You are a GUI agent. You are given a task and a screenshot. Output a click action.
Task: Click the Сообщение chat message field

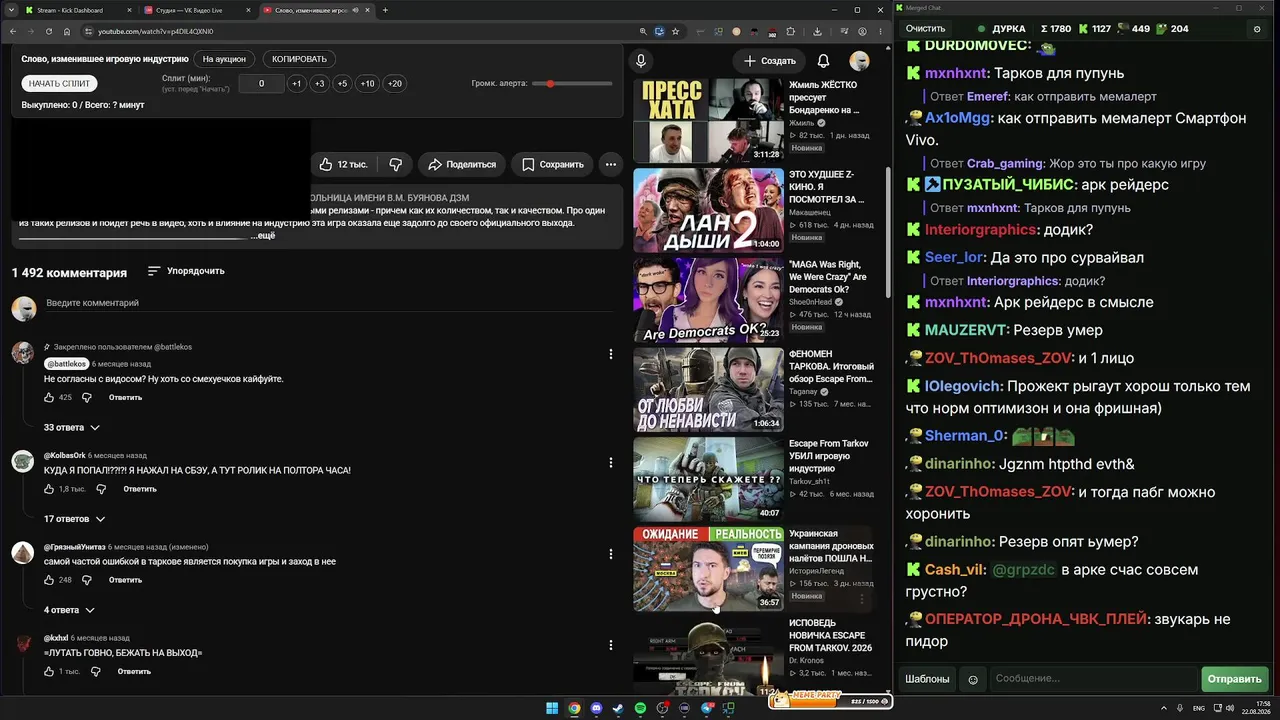1093,679
